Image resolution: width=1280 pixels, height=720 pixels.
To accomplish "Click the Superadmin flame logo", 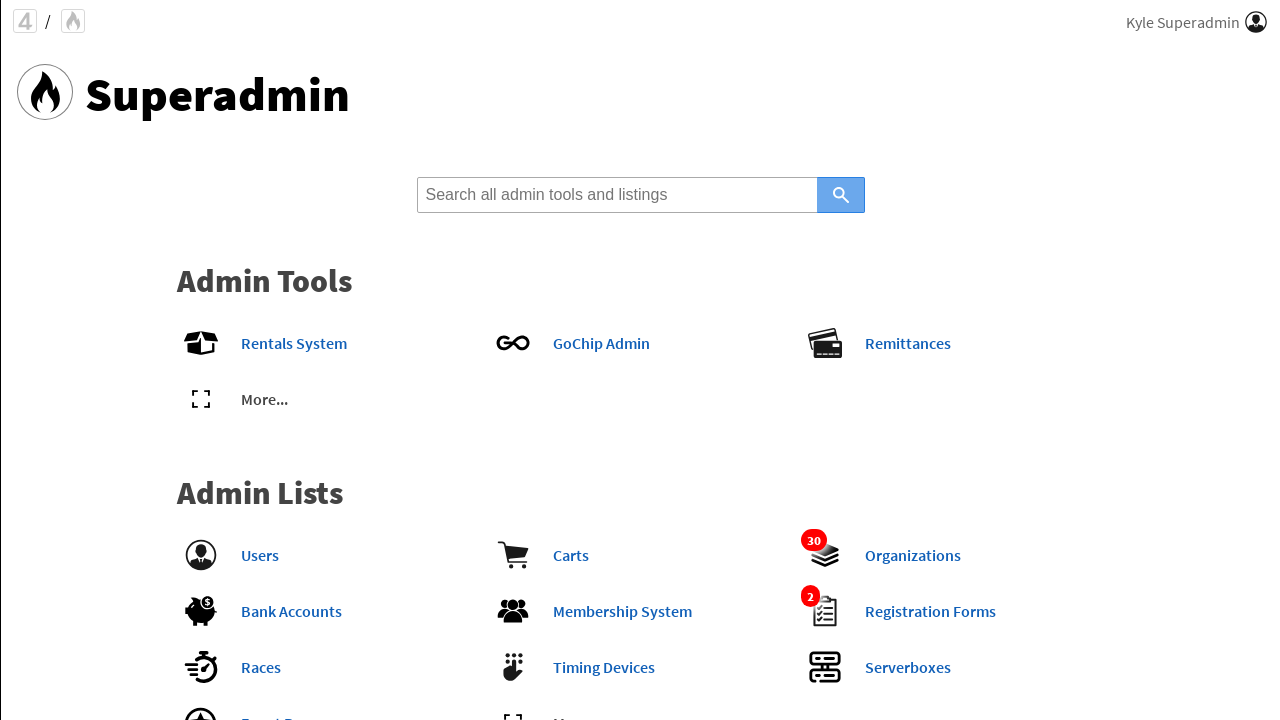I will 45,92.
